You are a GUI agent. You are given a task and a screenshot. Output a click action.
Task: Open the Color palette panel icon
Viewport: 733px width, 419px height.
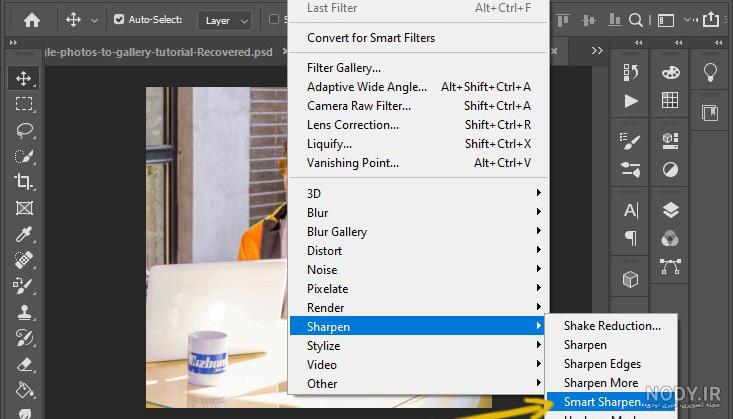[x=670, y=72]
